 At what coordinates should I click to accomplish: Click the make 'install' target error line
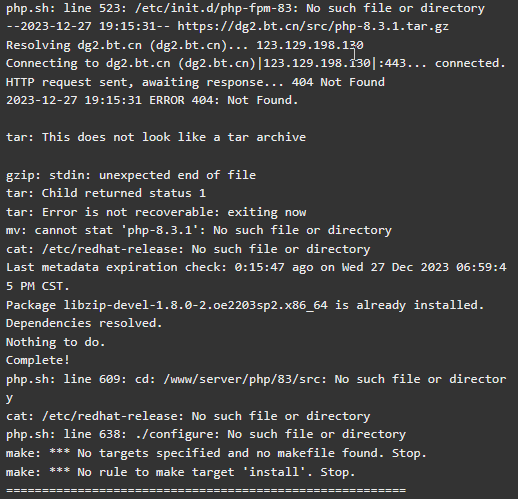(181, 472)
